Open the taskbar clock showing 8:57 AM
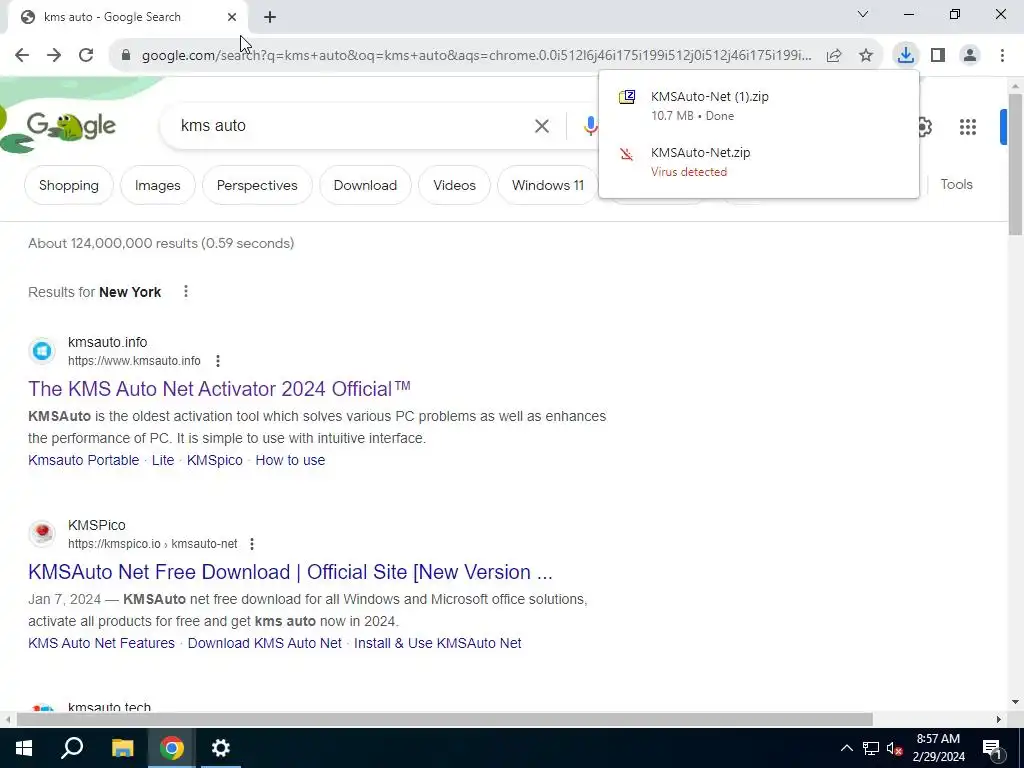 point(938,748)
